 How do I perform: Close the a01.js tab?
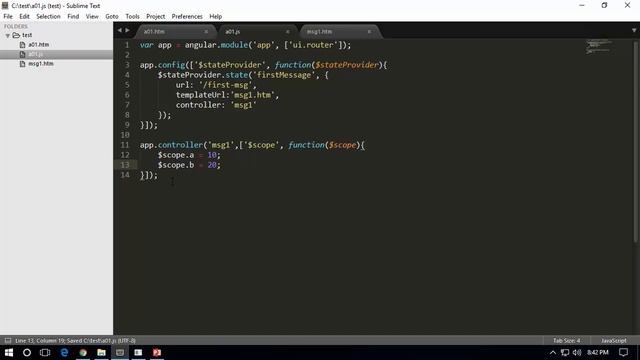tap(288, 31)
